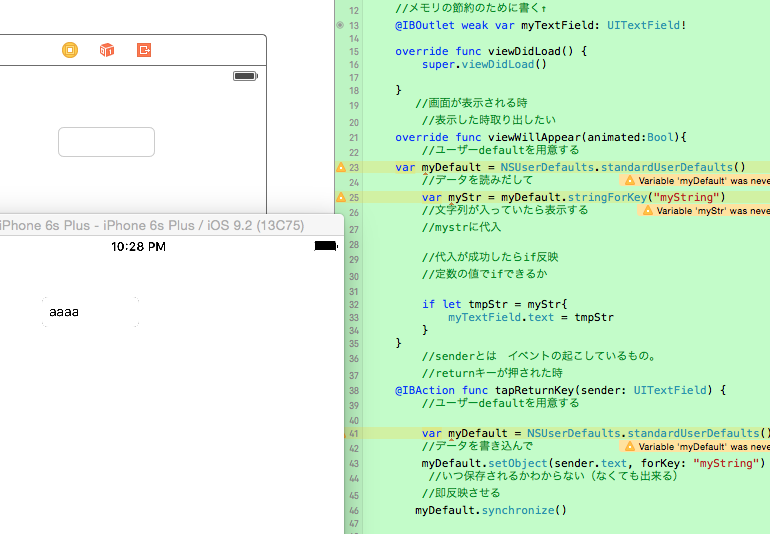Click the warning icon beside "Variable 'myStr' was" message
The height and width of the screenshot is (534, 770).
pos(648,210)
